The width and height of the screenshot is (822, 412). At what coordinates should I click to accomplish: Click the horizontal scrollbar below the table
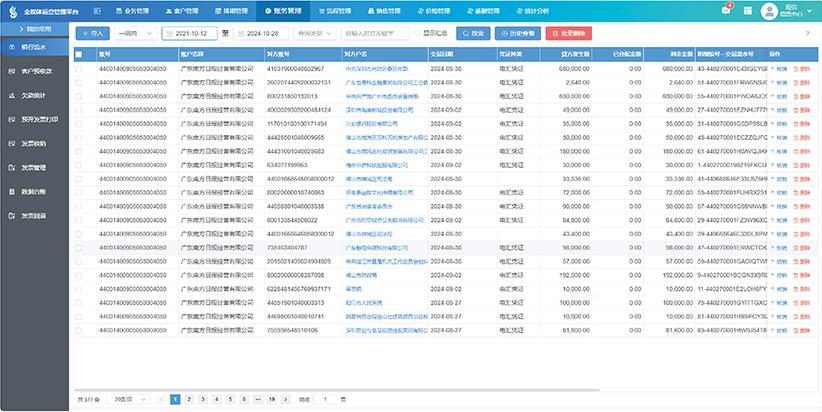(337, 390)
